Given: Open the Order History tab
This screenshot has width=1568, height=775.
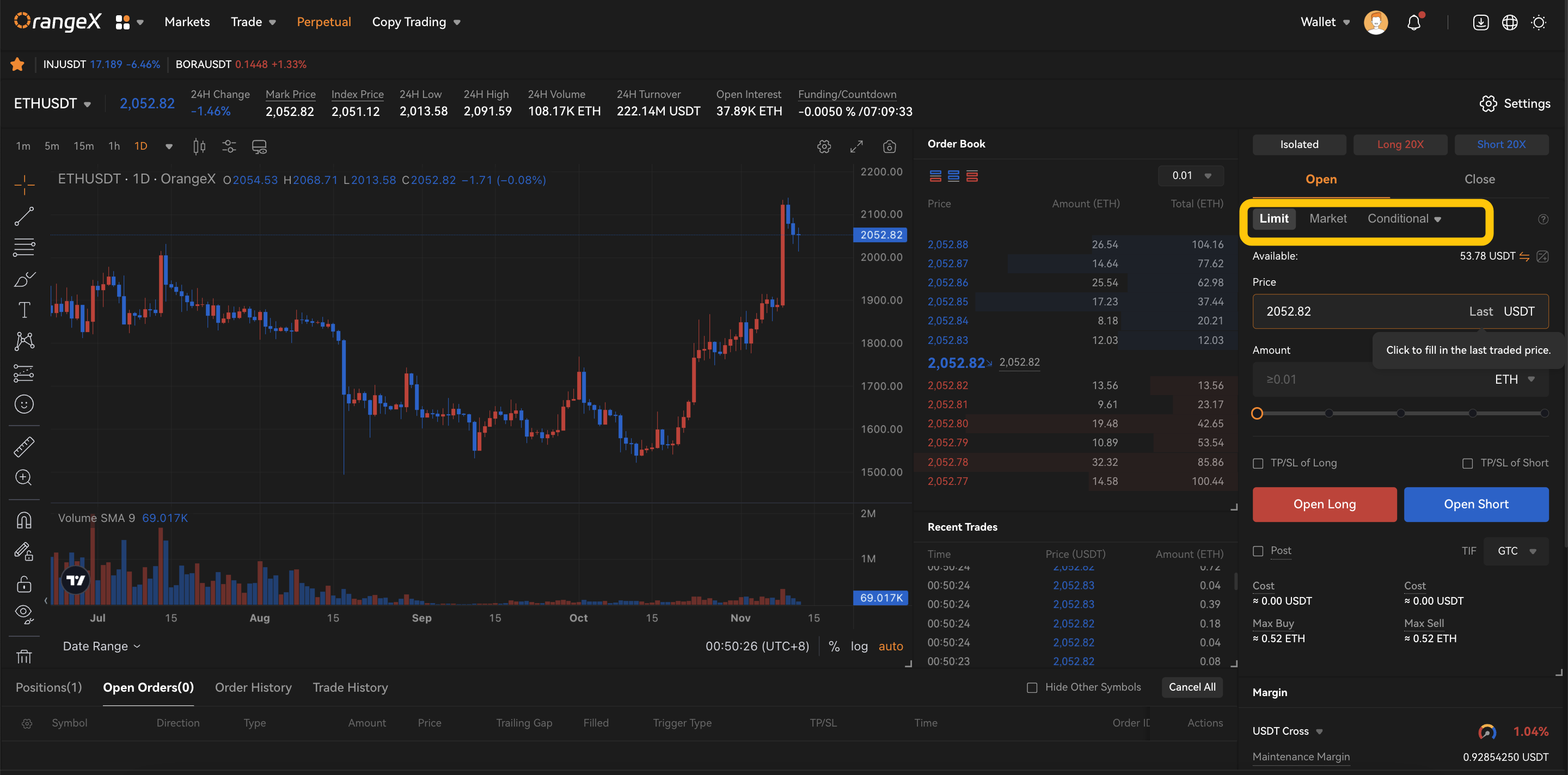Looking at the screenshot, I should pos(253,688).
